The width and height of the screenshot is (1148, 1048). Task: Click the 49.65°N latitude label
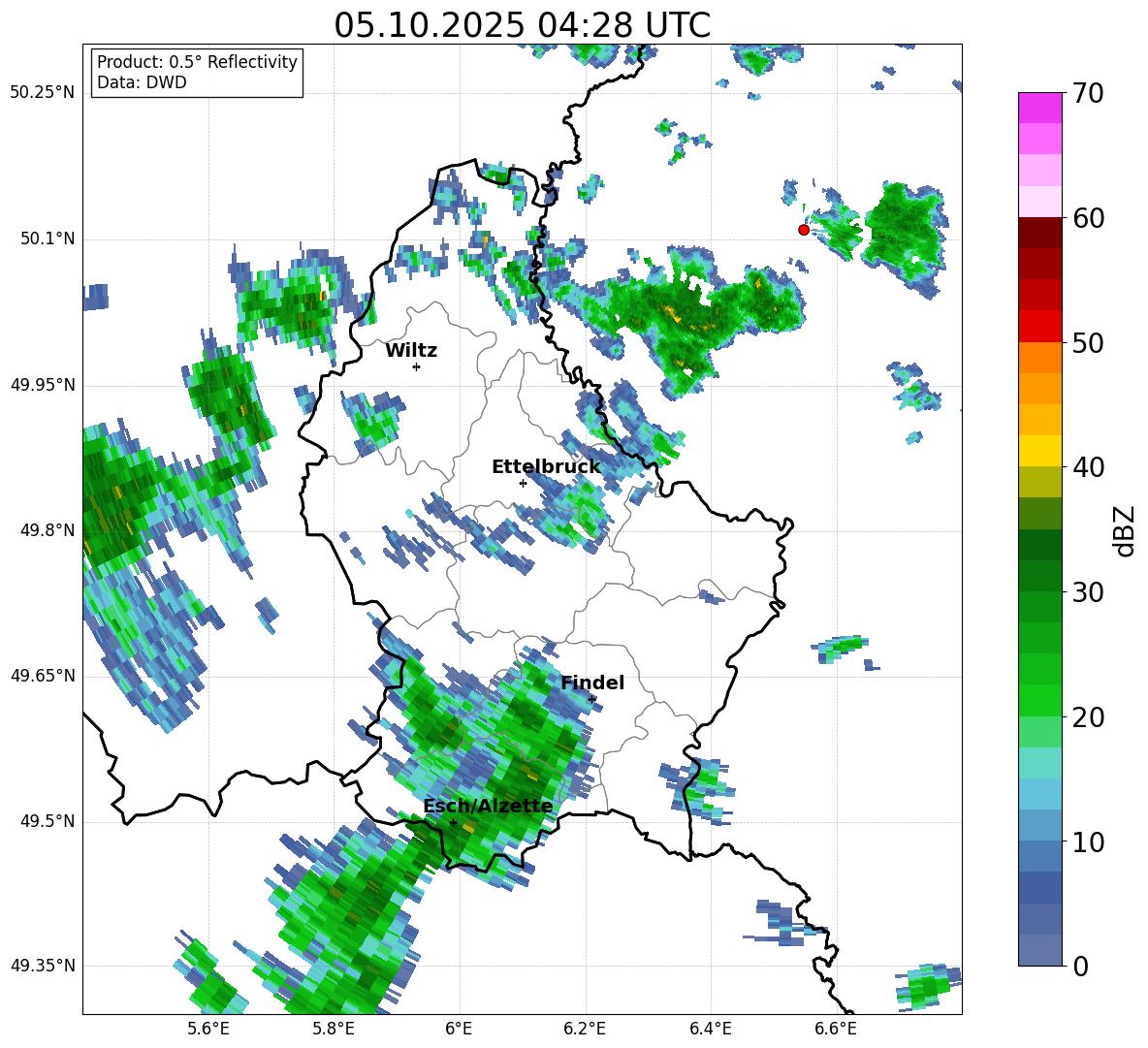[43, 676]
